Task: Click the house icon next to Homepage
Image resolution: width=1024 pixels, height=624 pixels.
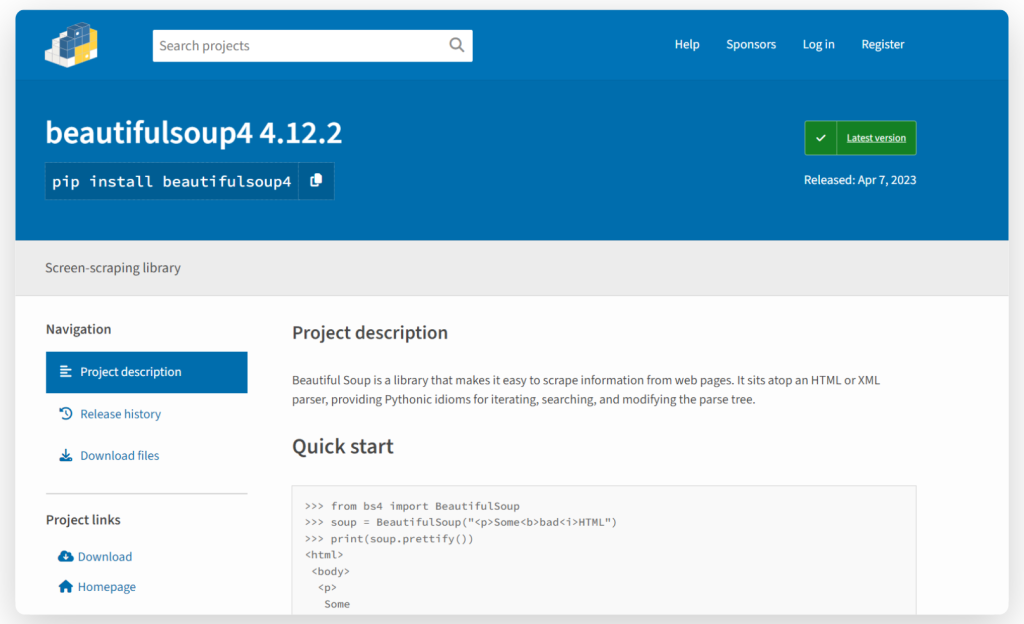Action: 65,586
